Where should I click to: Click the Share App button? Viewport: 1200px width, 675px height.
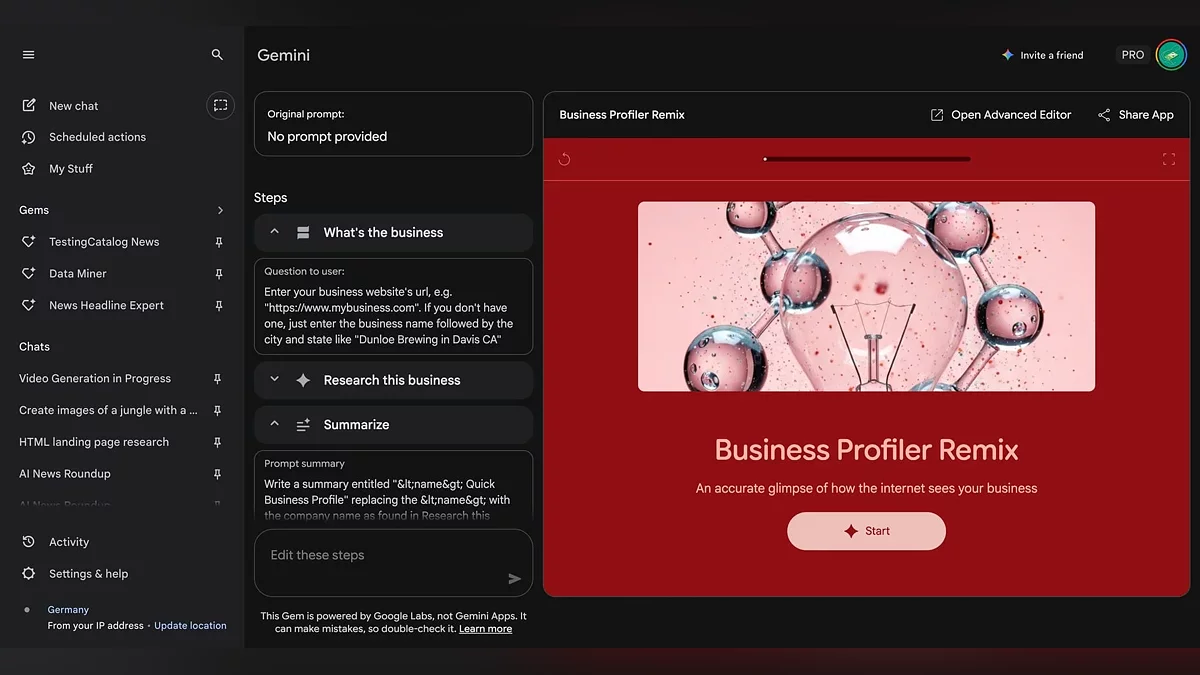pyautogui.click(x=1135, y=115)
